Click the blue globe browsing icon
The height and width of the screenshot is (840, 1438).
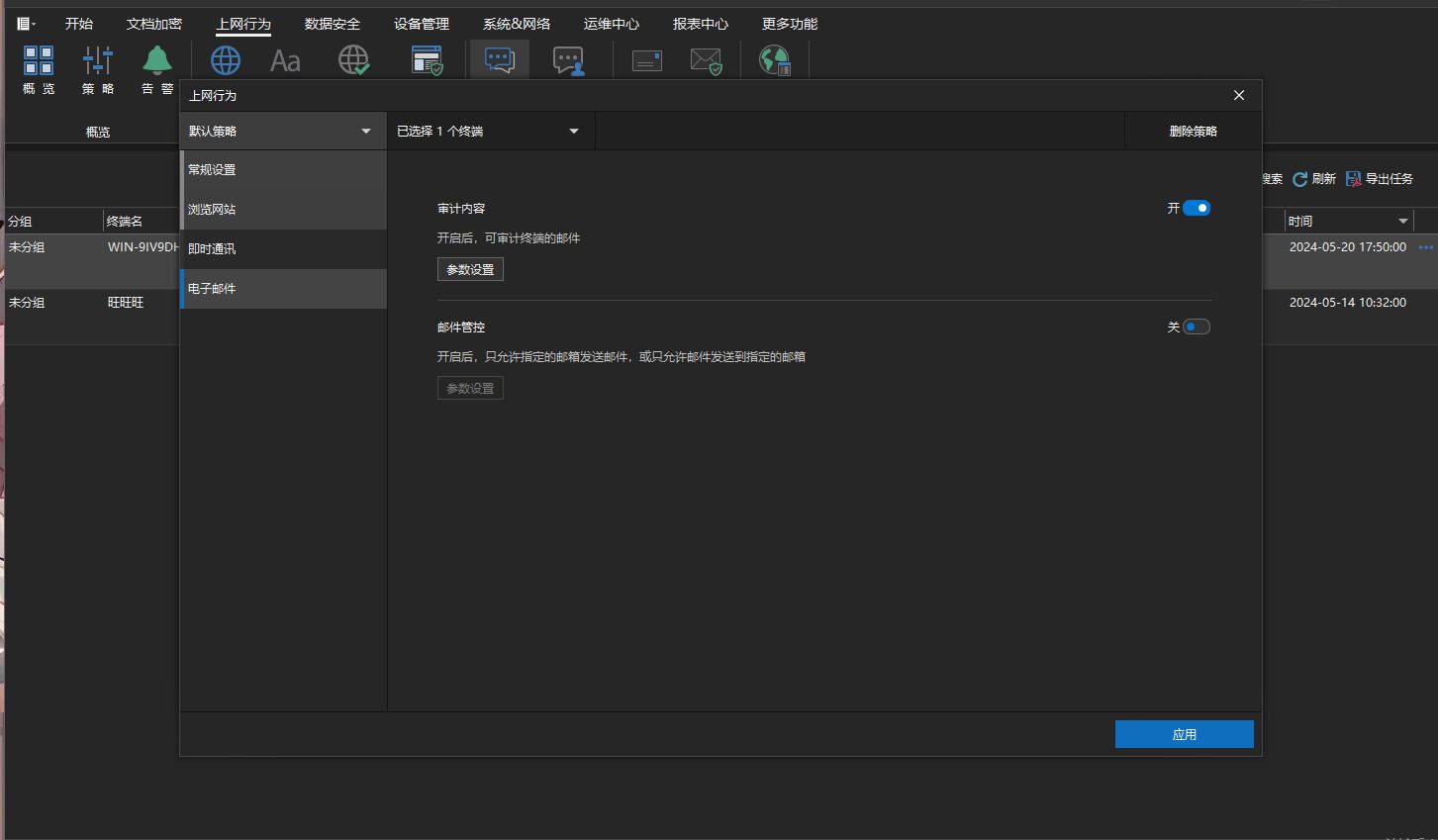pos(226,60)
